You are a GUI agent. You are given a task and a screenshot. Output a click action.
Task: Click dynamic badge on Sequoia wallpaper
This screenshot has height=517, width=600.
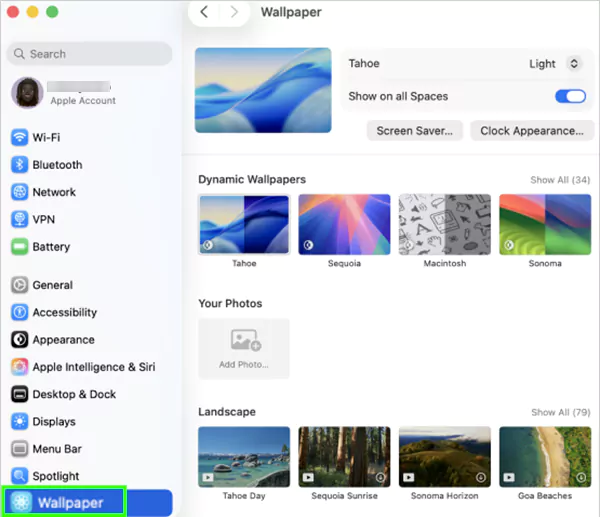[x=308, y=245]
